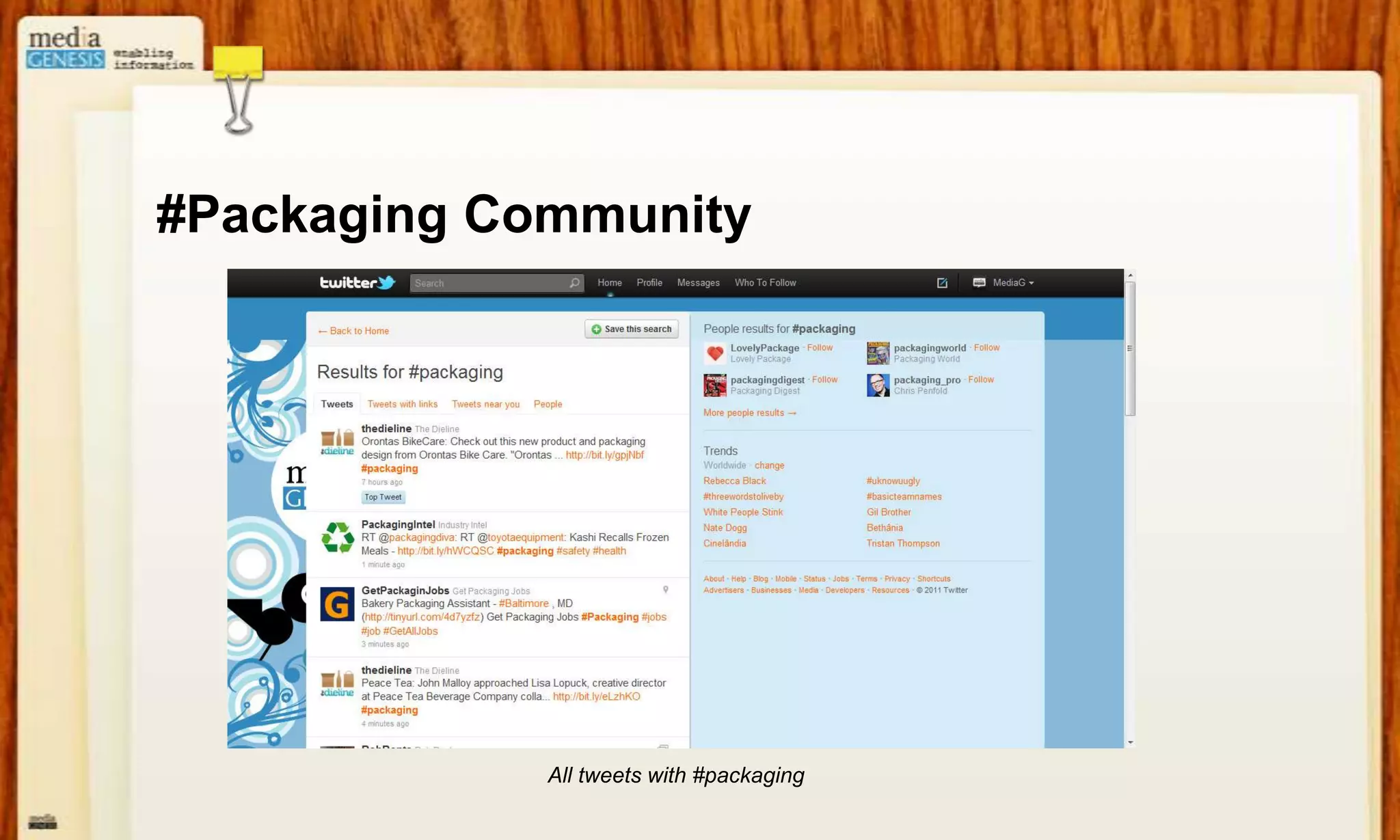Click green plus icon in Save this search
The width and height of the screenshot is (1400, 840).
point(596,329)
